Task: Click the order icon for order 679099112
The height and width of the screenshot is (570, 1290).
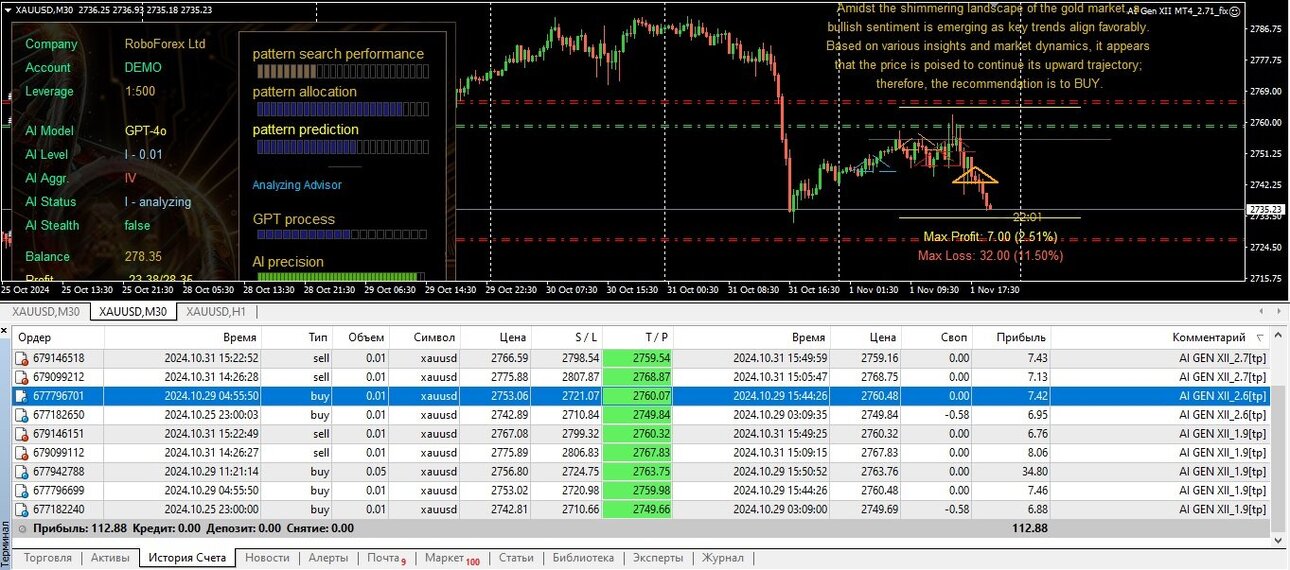Action: pyautogui.click(x=22, y=453)
